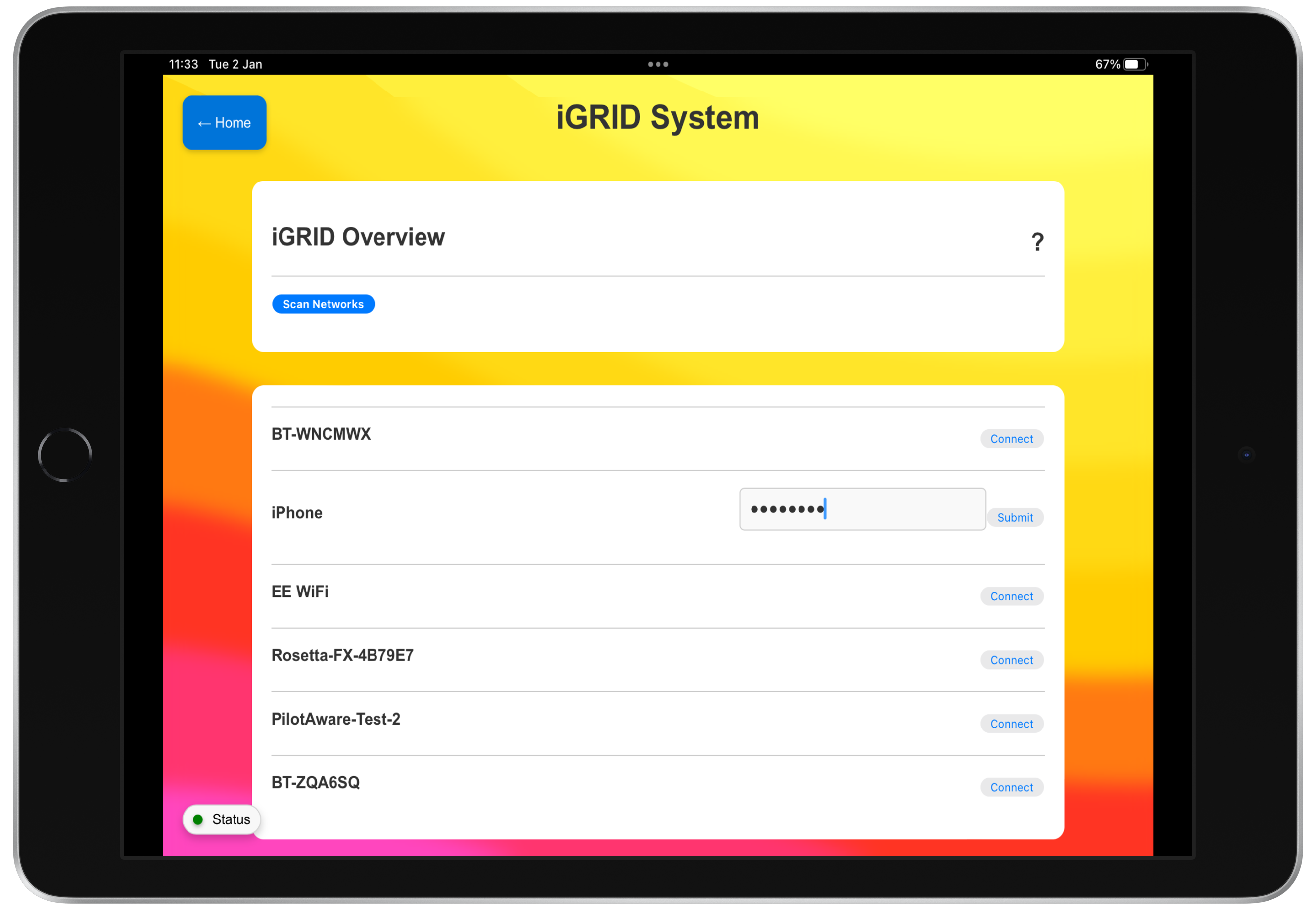Tap the battery icon in status bar
The height and width of the screenshot is (910, 1316).
pyautogui.click(x=1134, y=64)
